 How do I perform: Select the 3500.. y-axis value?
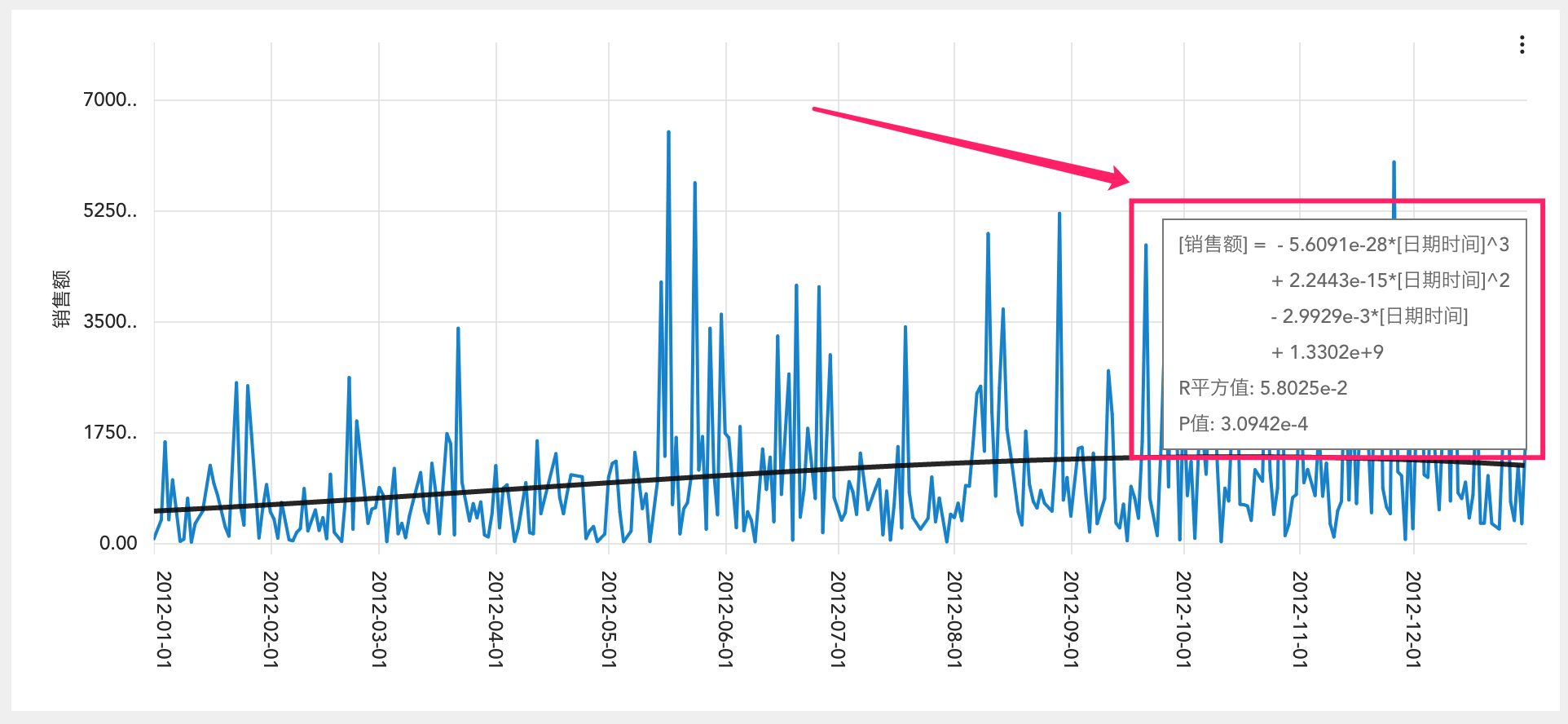tap(110, 322)
